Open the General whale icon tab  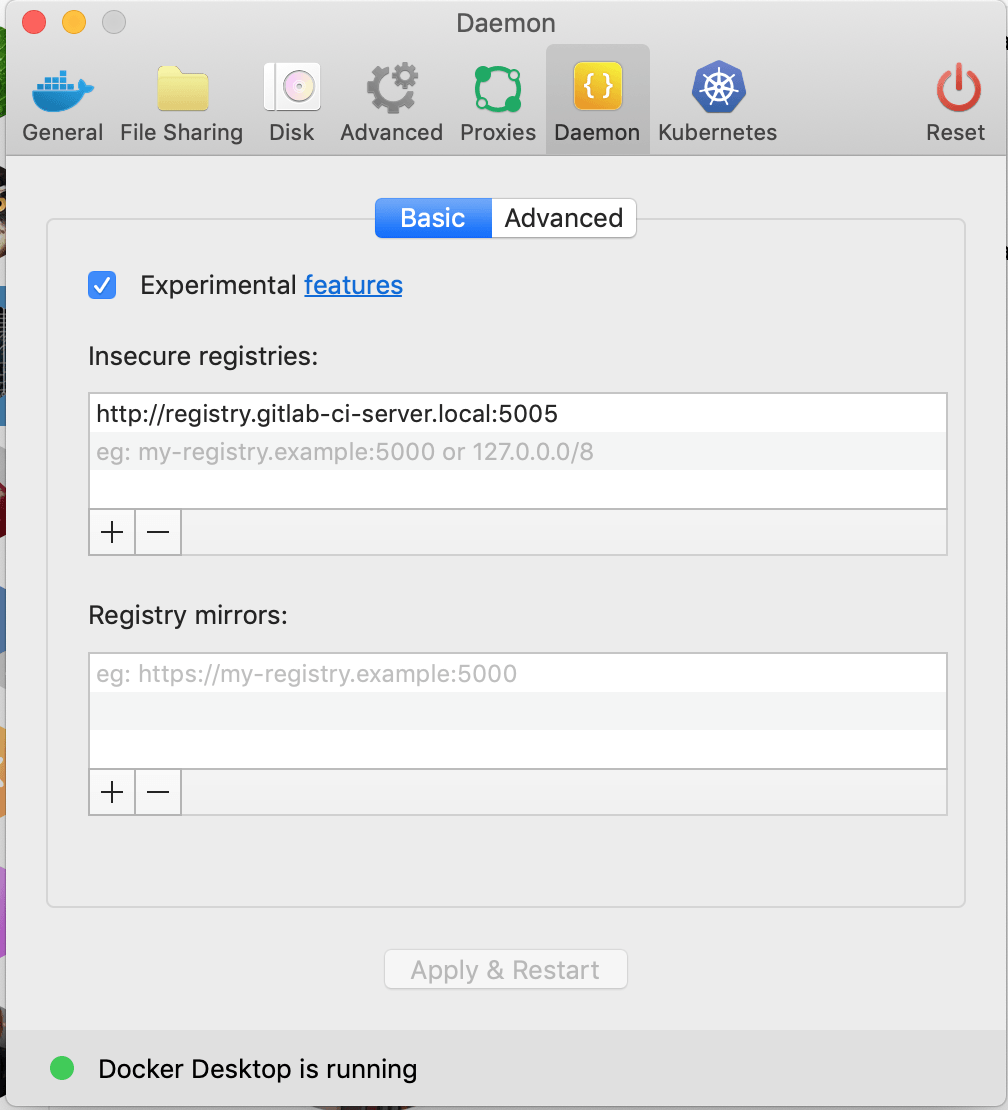(62, 102)
